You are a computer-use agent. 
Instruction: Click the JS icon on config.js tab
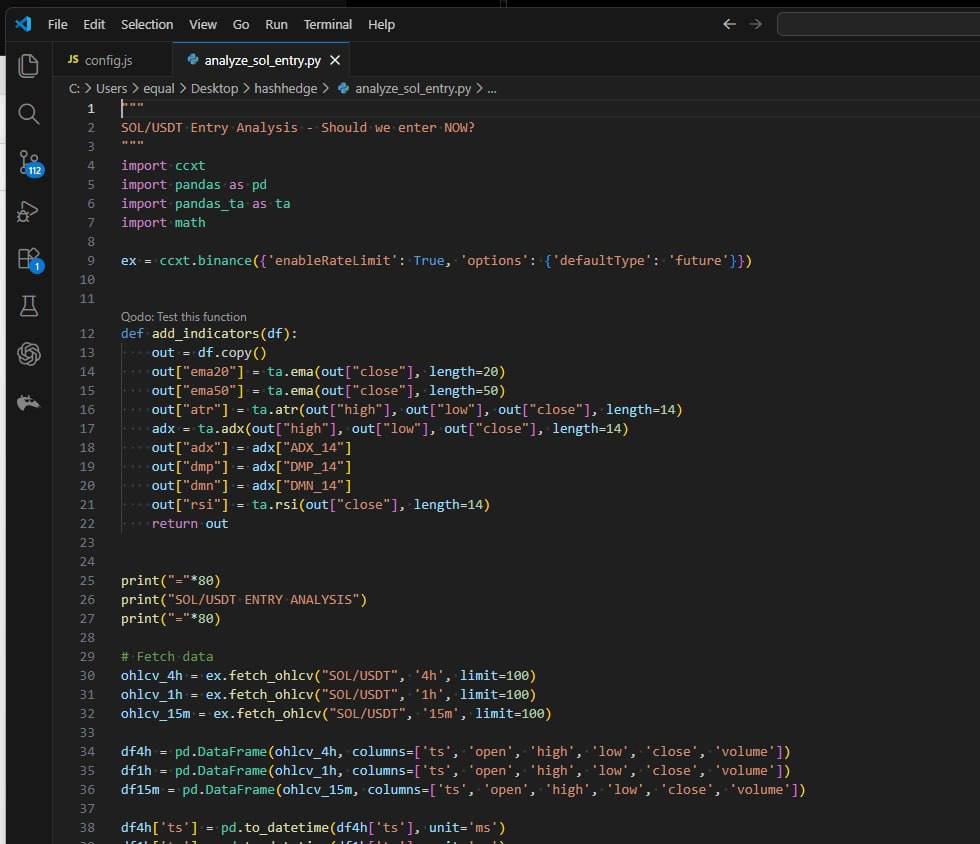pos(73,59)
